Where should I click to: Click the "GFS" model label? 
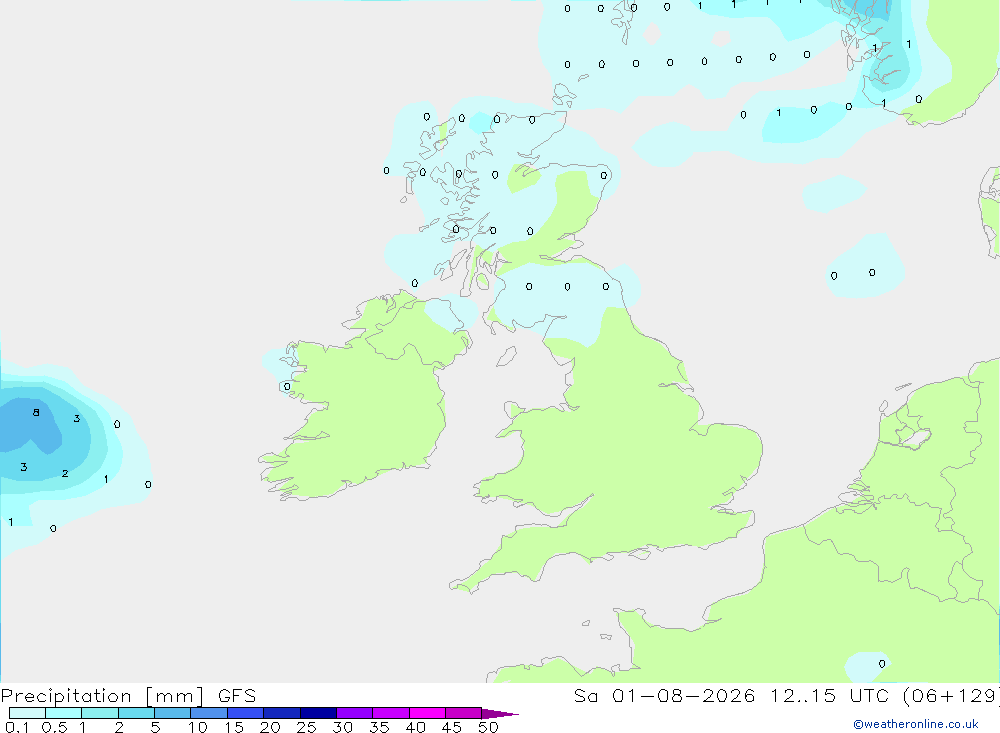(x=237, y=696)
